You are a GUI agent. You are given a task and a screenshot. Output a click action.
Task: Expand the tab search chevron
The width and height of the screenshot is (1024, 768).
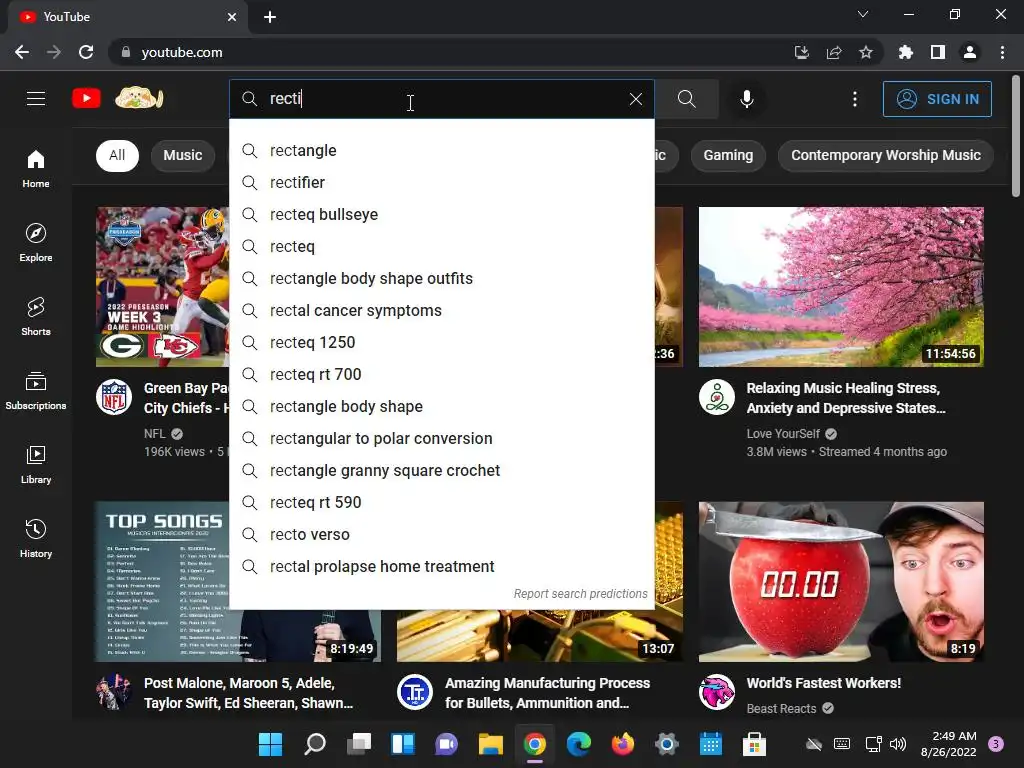click(863, 14)
